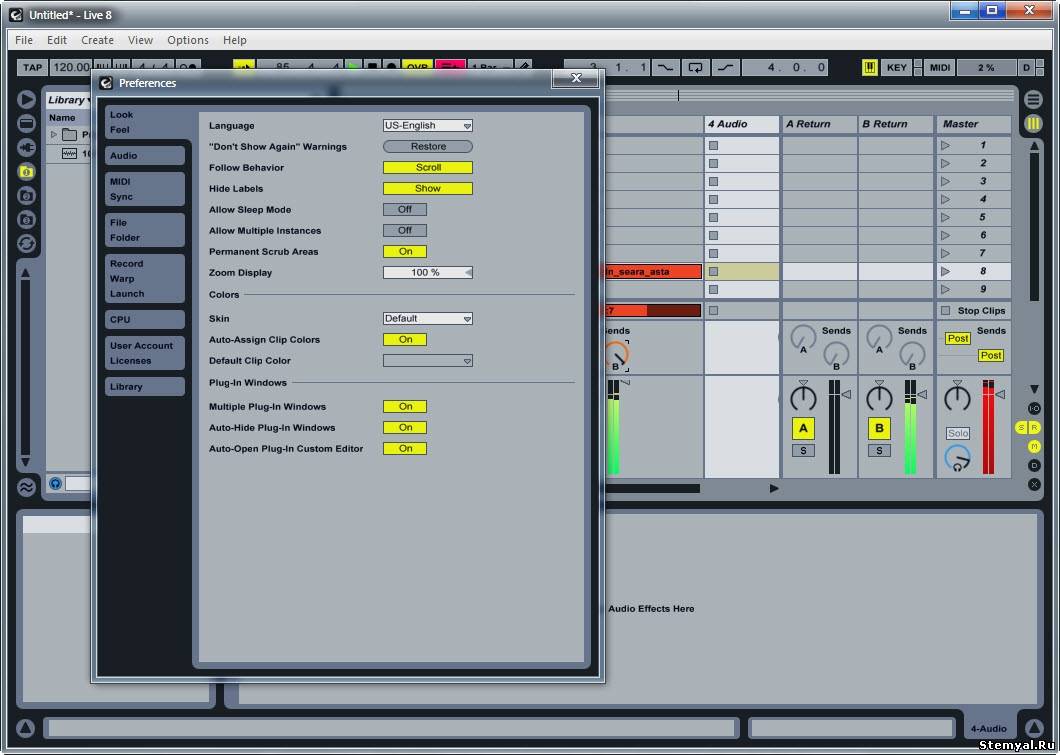Disable Permanent Scrub Areas
Screen dimensions: 1060x755
click(405, 251)
